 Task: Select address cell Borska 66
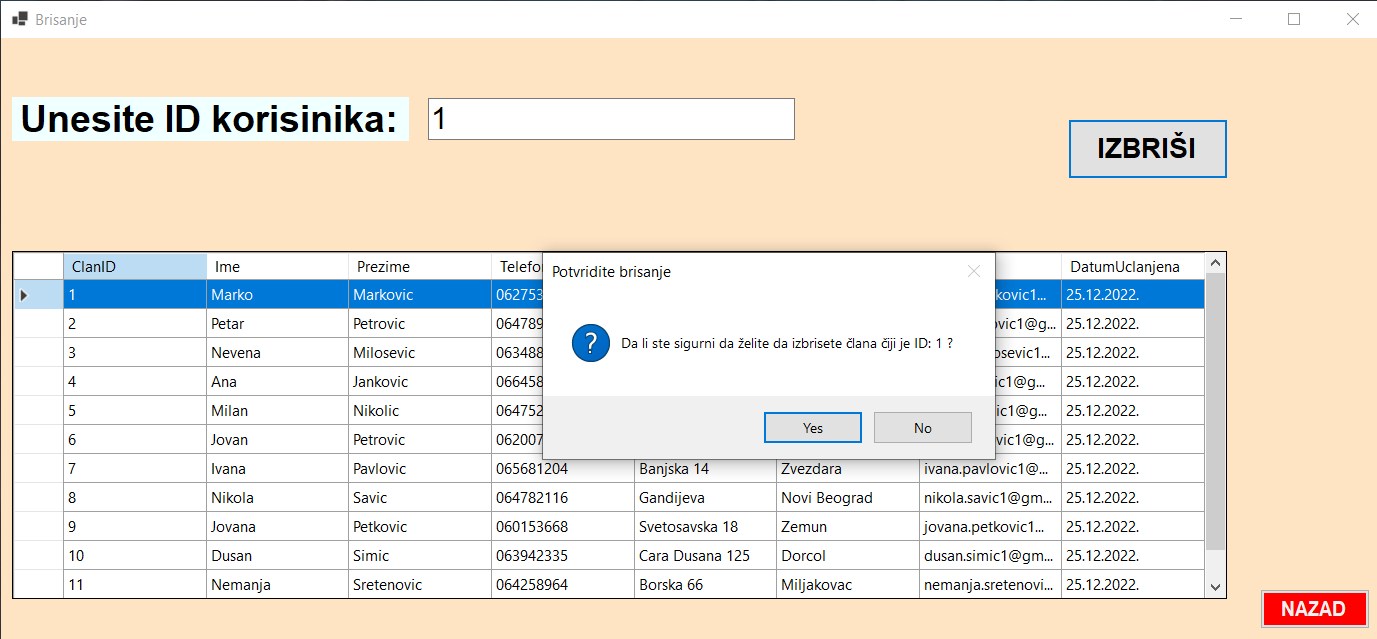tap(705, 585)
